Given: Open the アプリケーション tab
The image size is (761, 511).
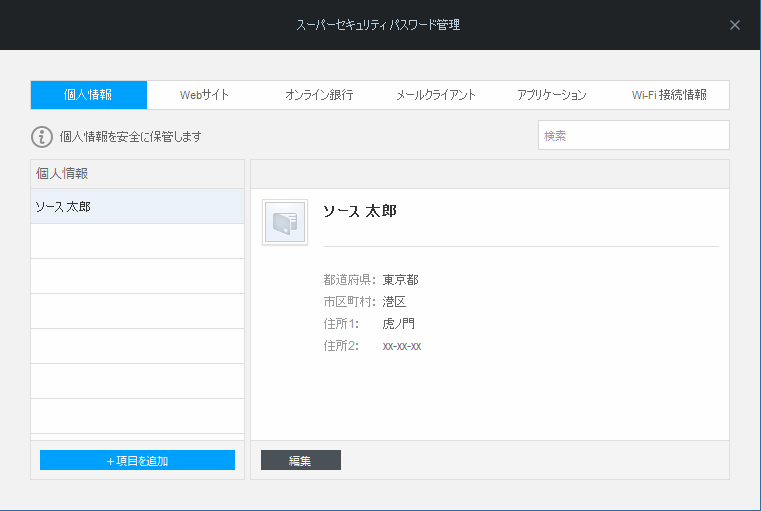Looking at the screenshot, I should 552,95.
